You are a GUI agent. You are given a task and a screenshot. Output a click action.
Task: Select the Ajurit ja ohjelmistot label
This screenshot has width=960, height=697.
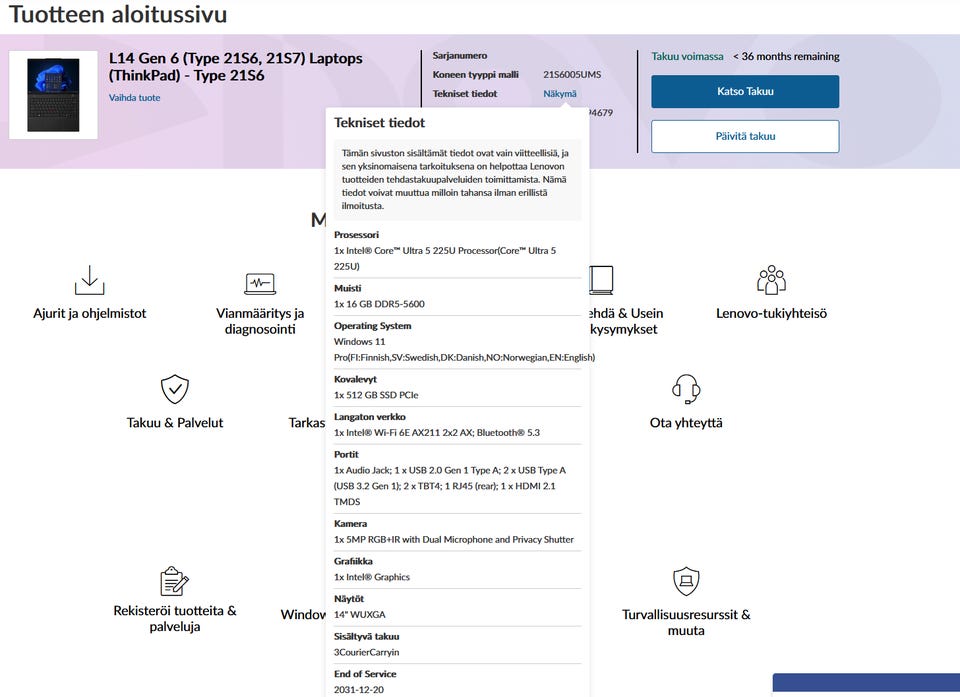point(89,314)
